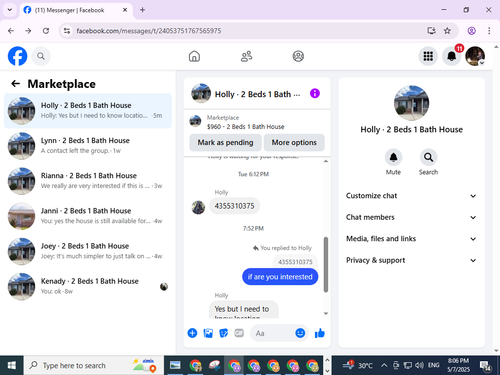This screenshot has width=500, height=375.
Task: Expand Chat members section
Action: 411,217
